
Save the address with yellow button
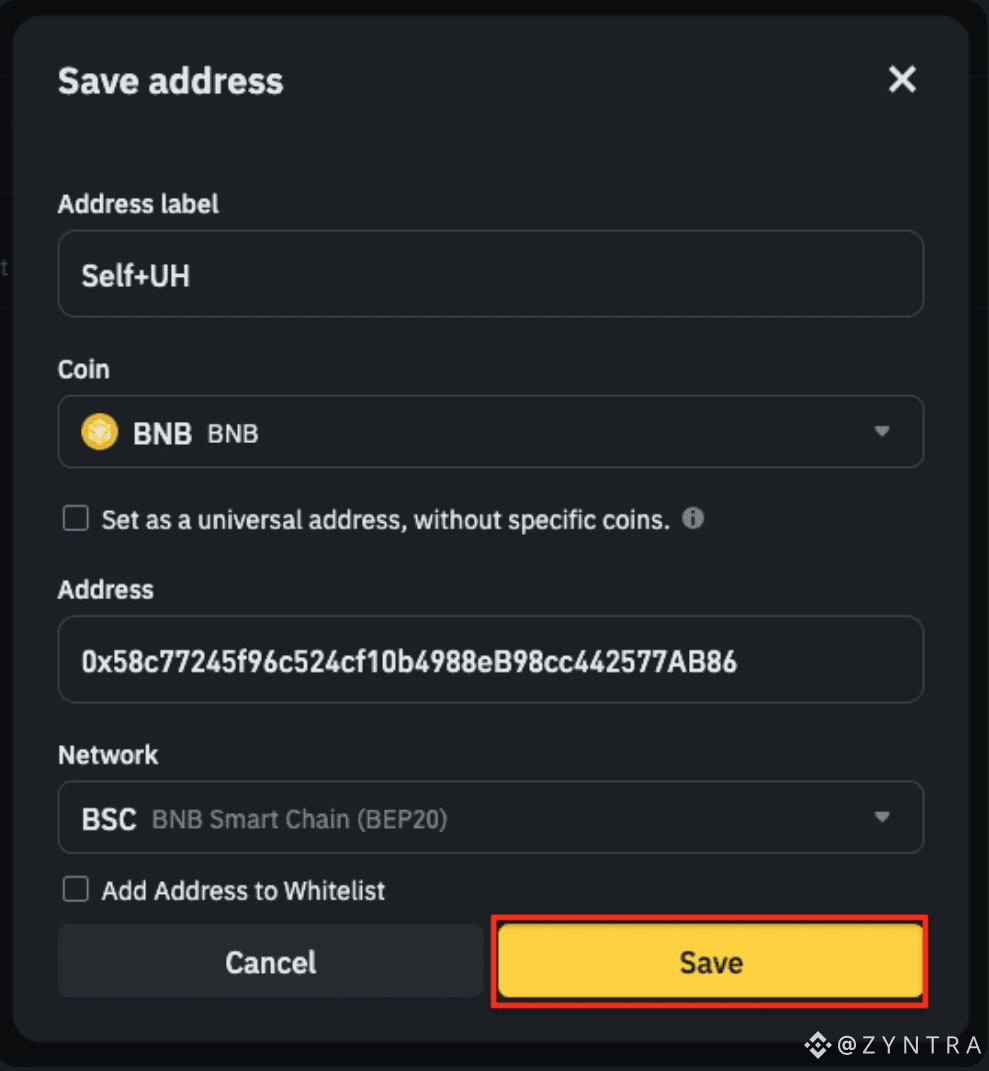point(710,961)
